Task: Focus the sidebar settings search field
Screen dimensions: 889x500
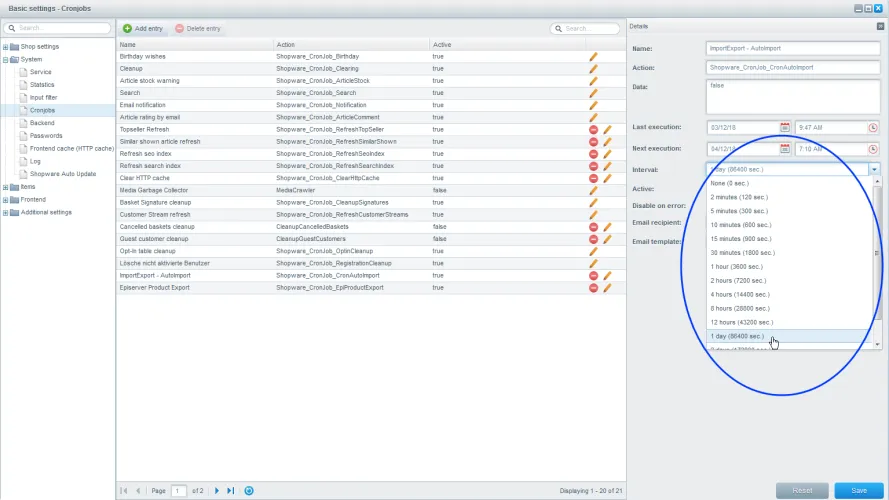Action: (57, 28)
